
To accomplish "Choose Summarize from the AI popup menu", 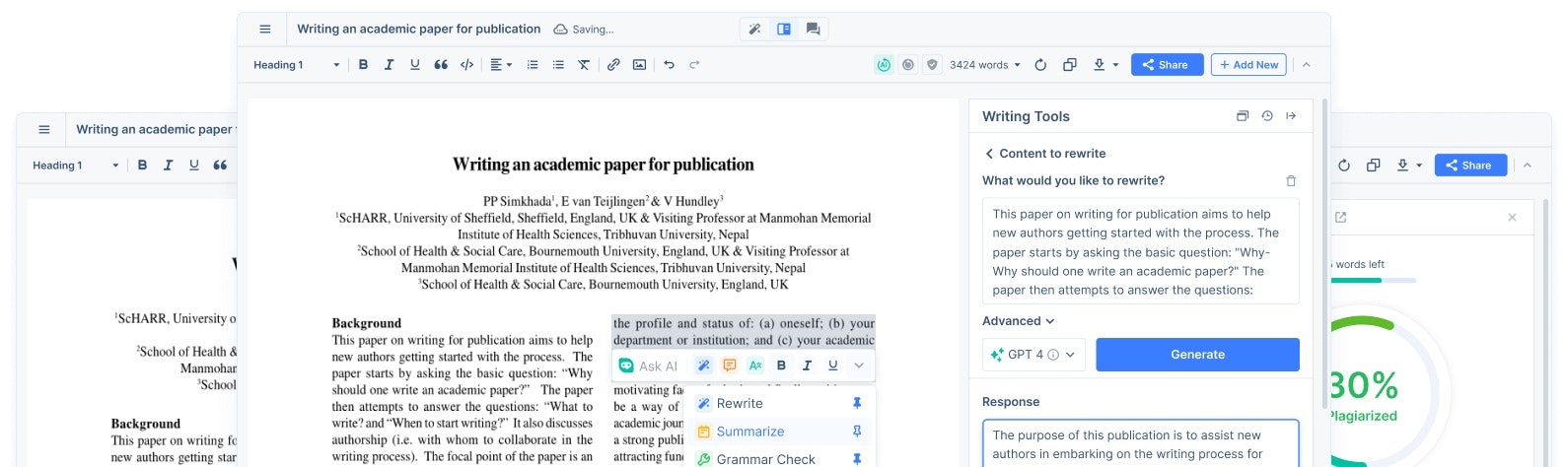I will (749, 432).
